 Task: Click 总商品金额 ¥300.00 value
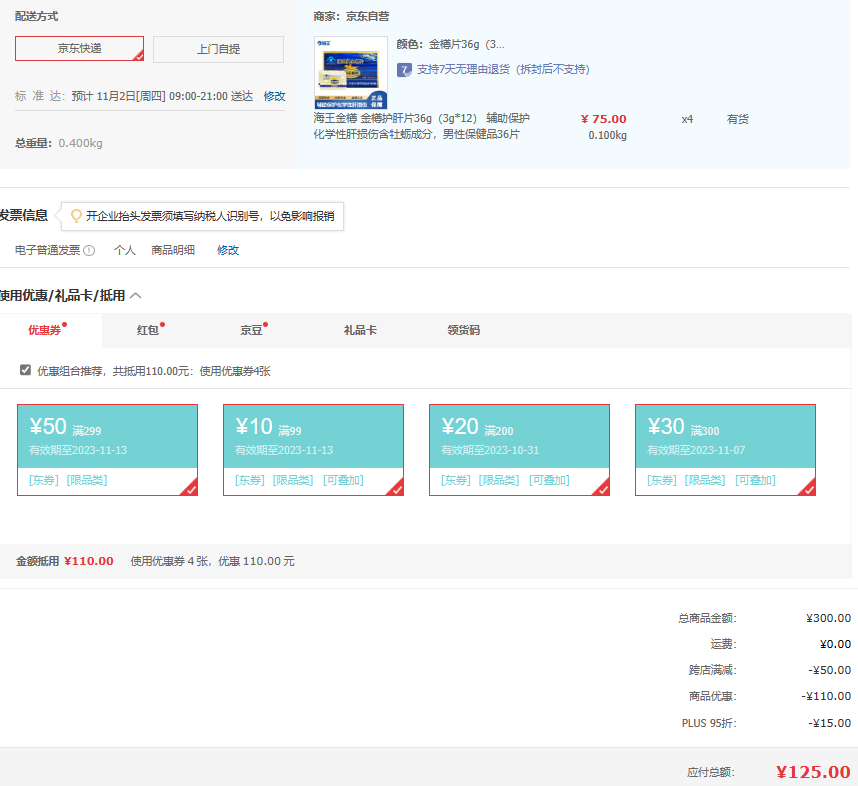click(x=828, y=619)
